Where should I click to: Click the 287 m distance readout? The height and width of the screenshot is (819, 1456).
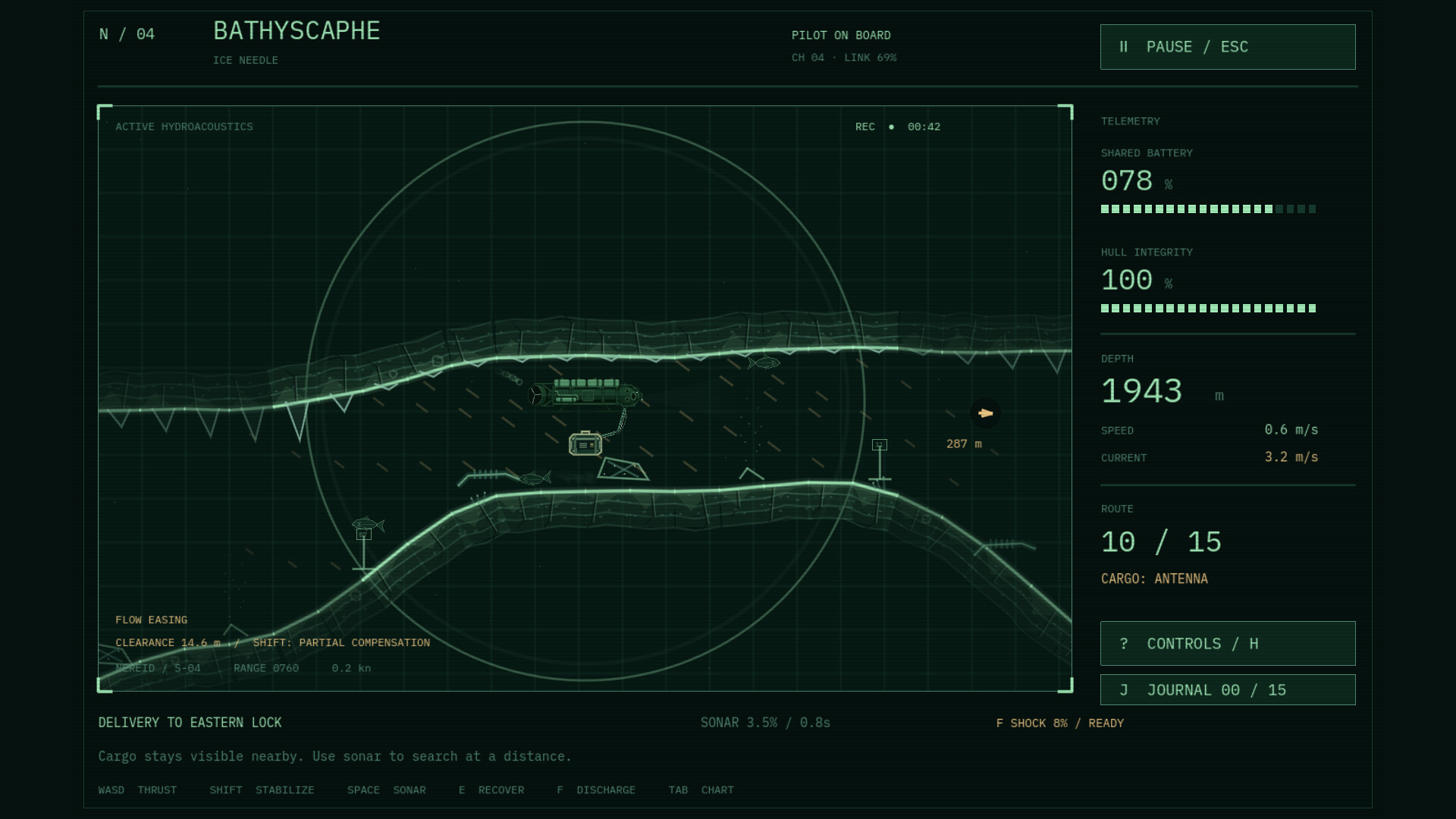[964, 444]
